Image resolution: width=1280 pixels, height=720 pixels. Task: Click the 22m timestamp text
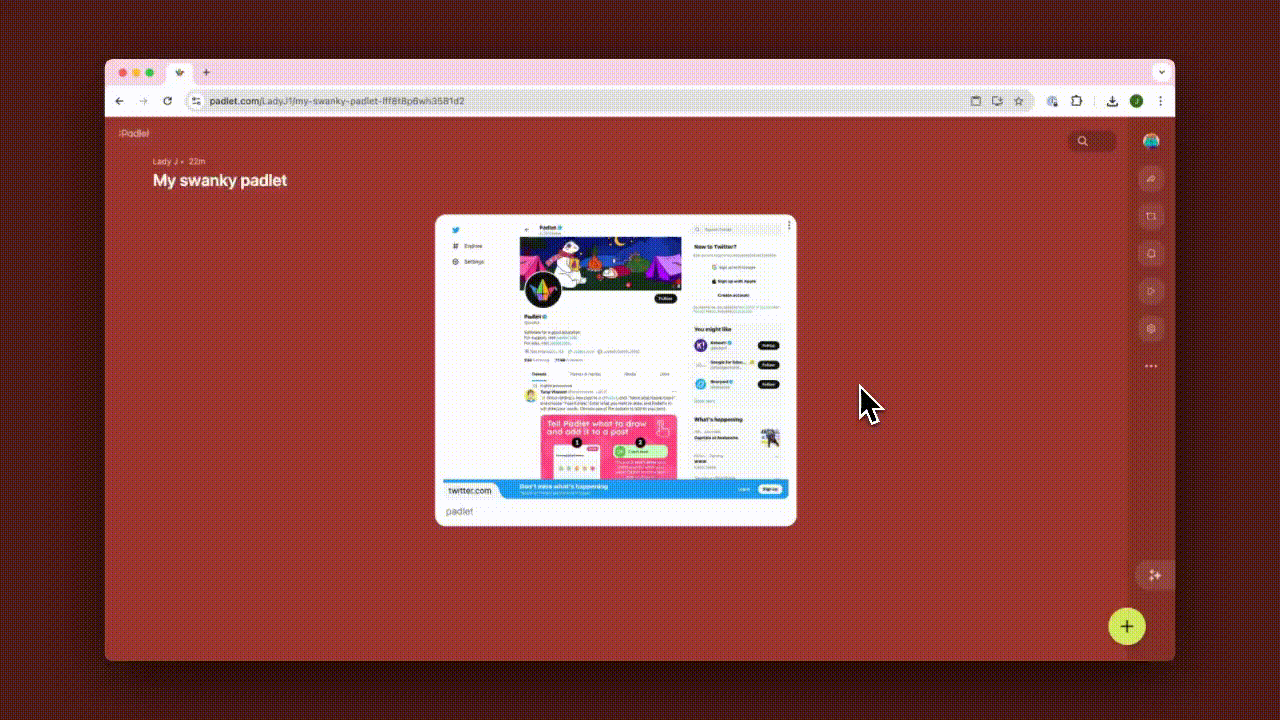tap(197, 161)
